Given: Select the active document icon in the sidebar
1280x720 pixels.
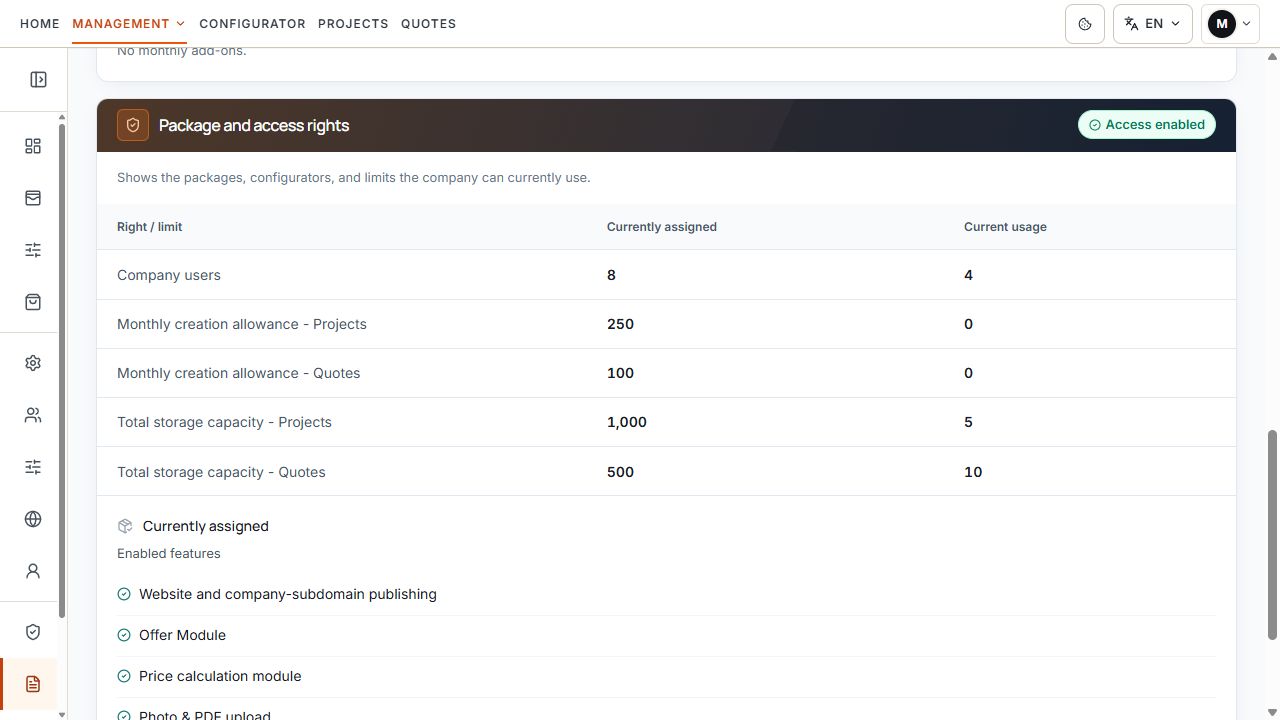Looking at the screenshot, I should coord(33,684).
